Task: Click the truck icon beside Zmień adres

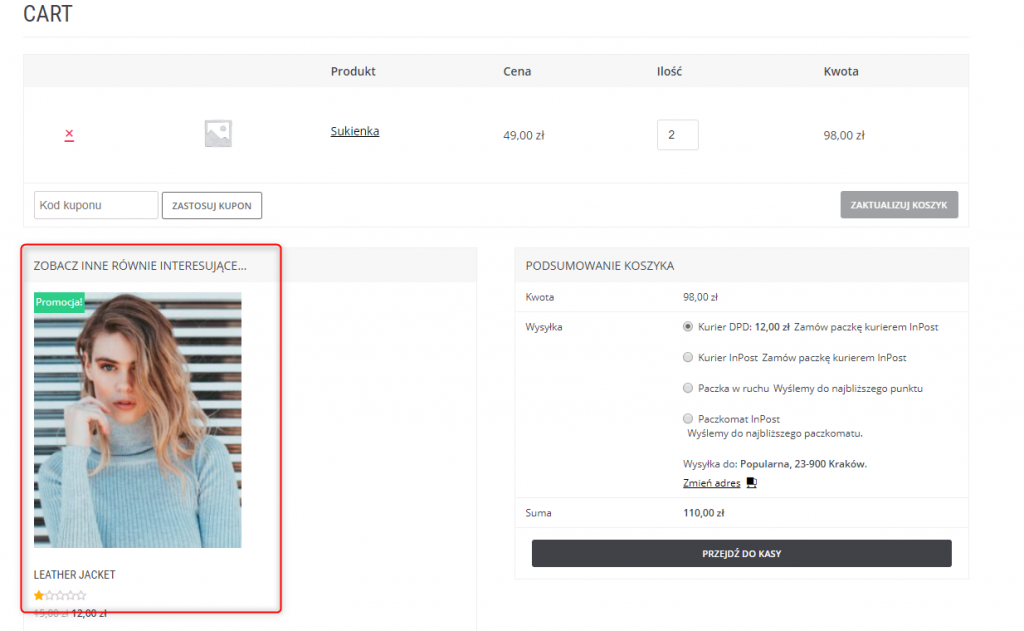Action: [752, 483]
